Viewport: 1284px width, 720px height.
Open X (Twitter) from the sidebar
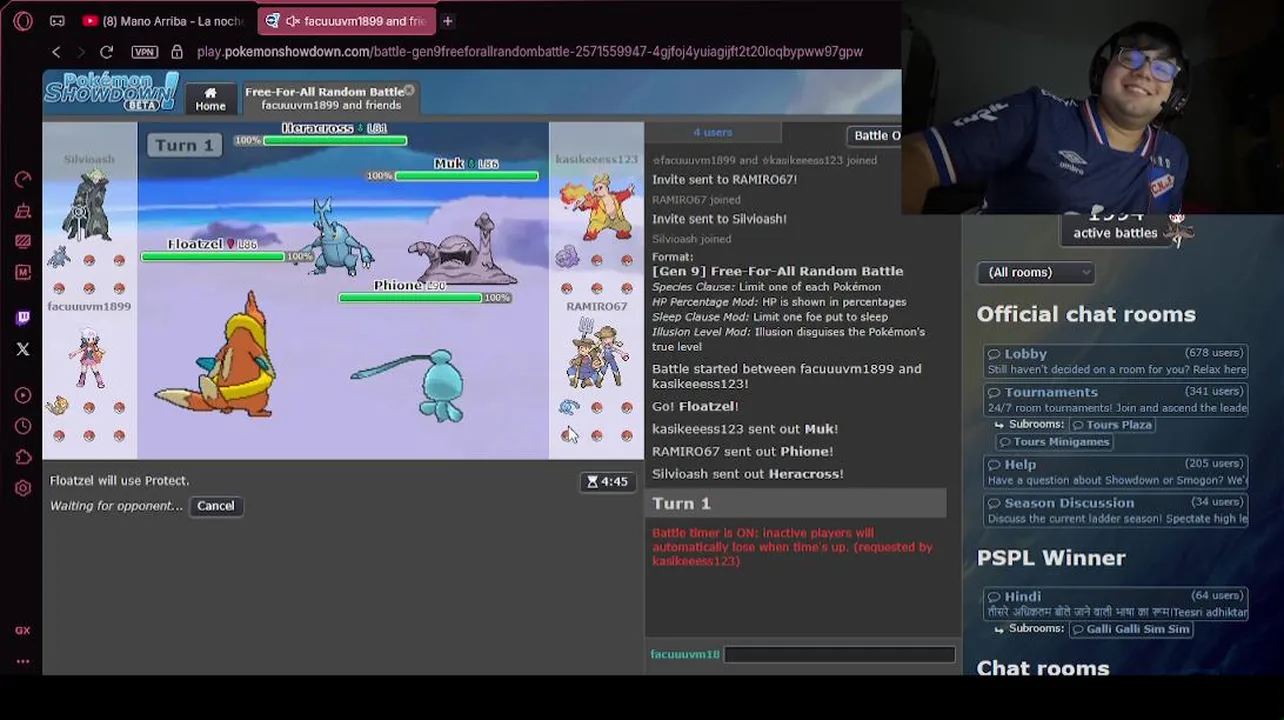[x=23, y=349]
